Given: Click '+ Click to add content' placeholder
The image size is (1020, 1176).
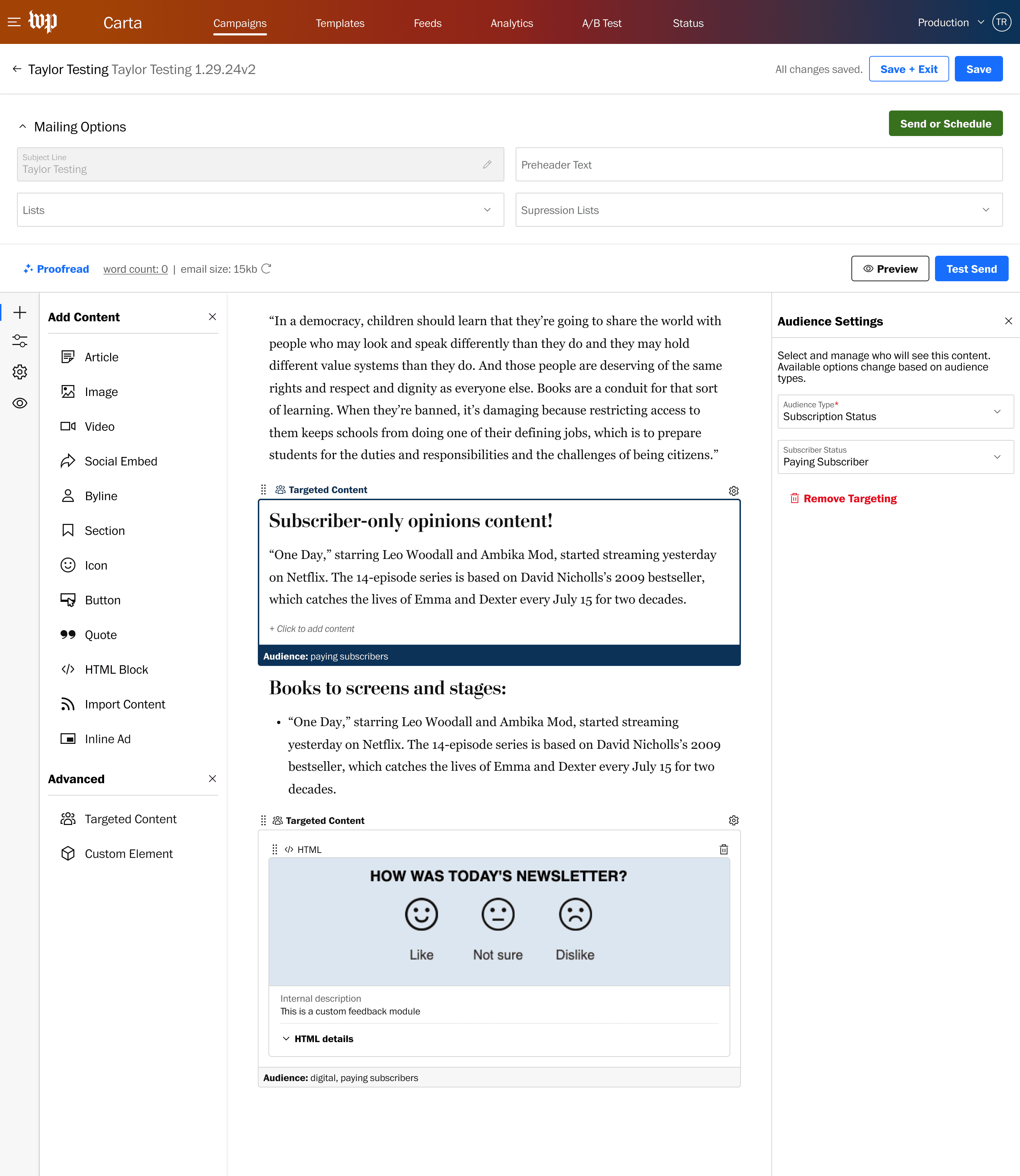Looking at the screenshot, I should pos(311,628).
